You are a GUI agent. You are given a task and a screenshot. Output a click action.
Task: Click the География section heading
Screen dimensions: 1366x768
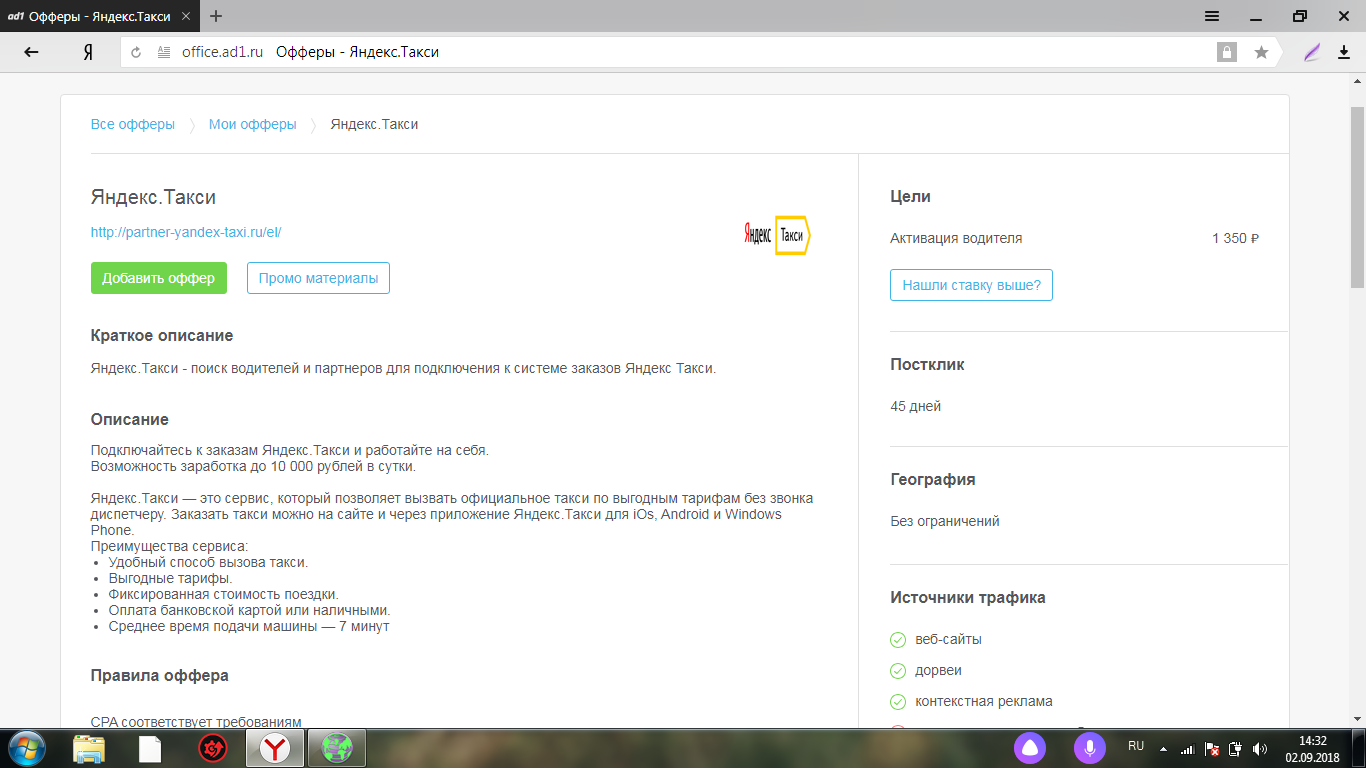[x=933, y=480]
